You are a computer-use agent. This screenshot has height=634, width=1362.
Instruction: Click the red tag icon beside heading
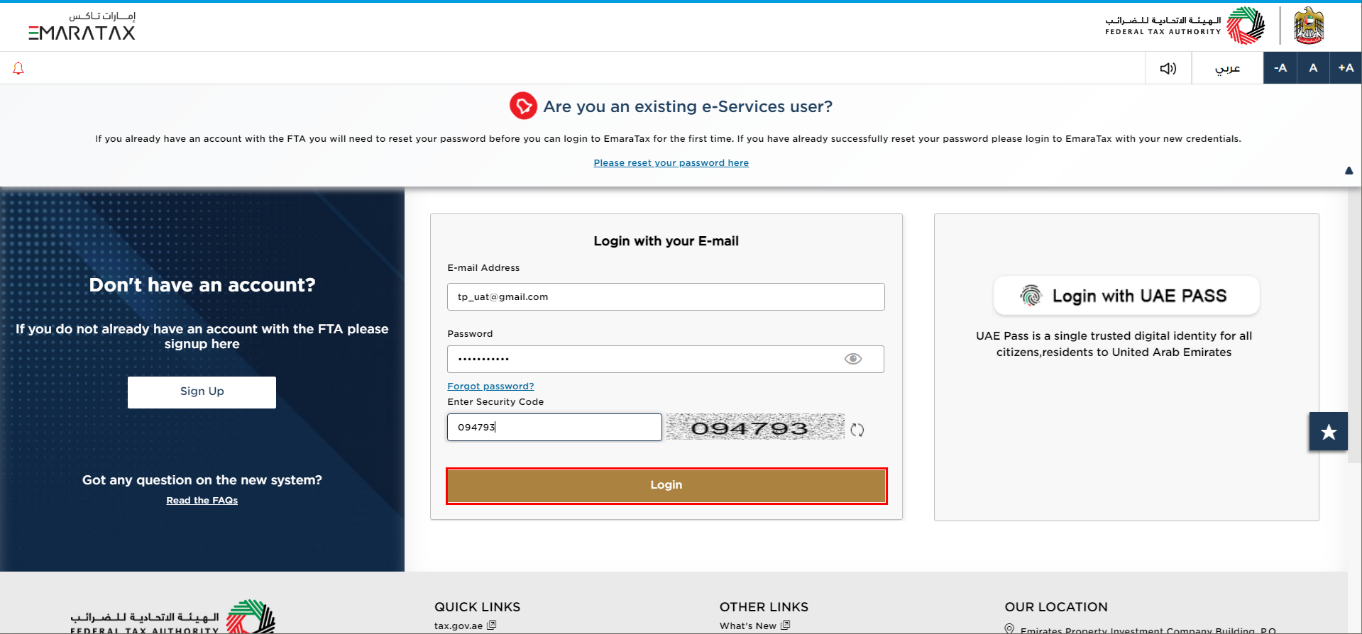pos(523,106)
